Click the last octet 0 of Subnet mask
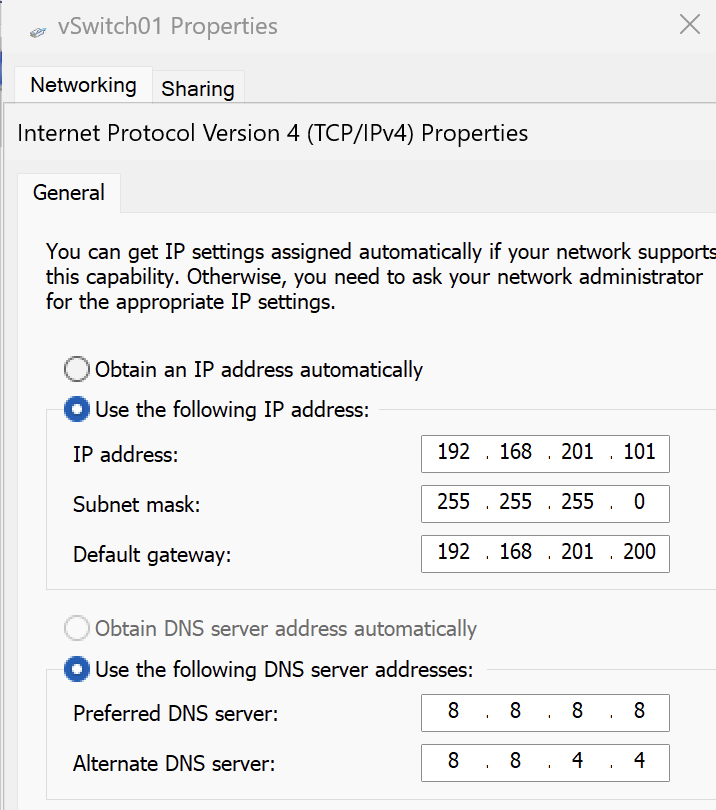This screenshot has height=810, width=716. (639, 503)
